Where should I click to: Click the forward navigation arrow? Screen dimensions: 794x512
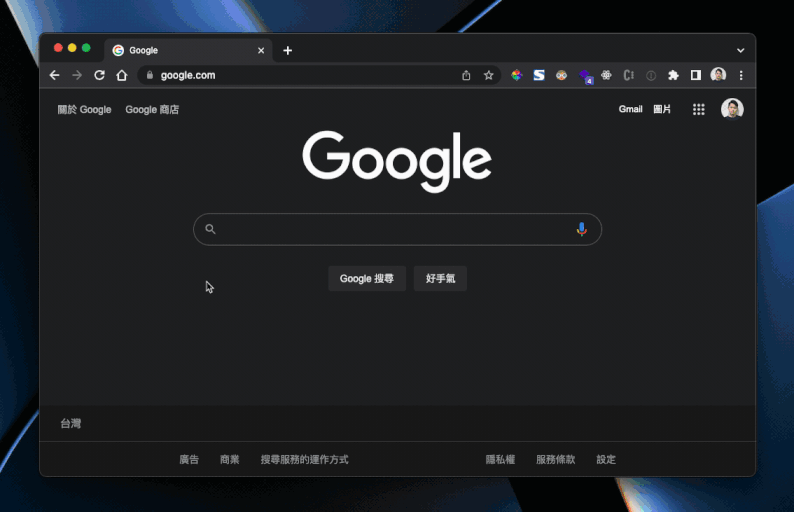click(x=77, y=75)
